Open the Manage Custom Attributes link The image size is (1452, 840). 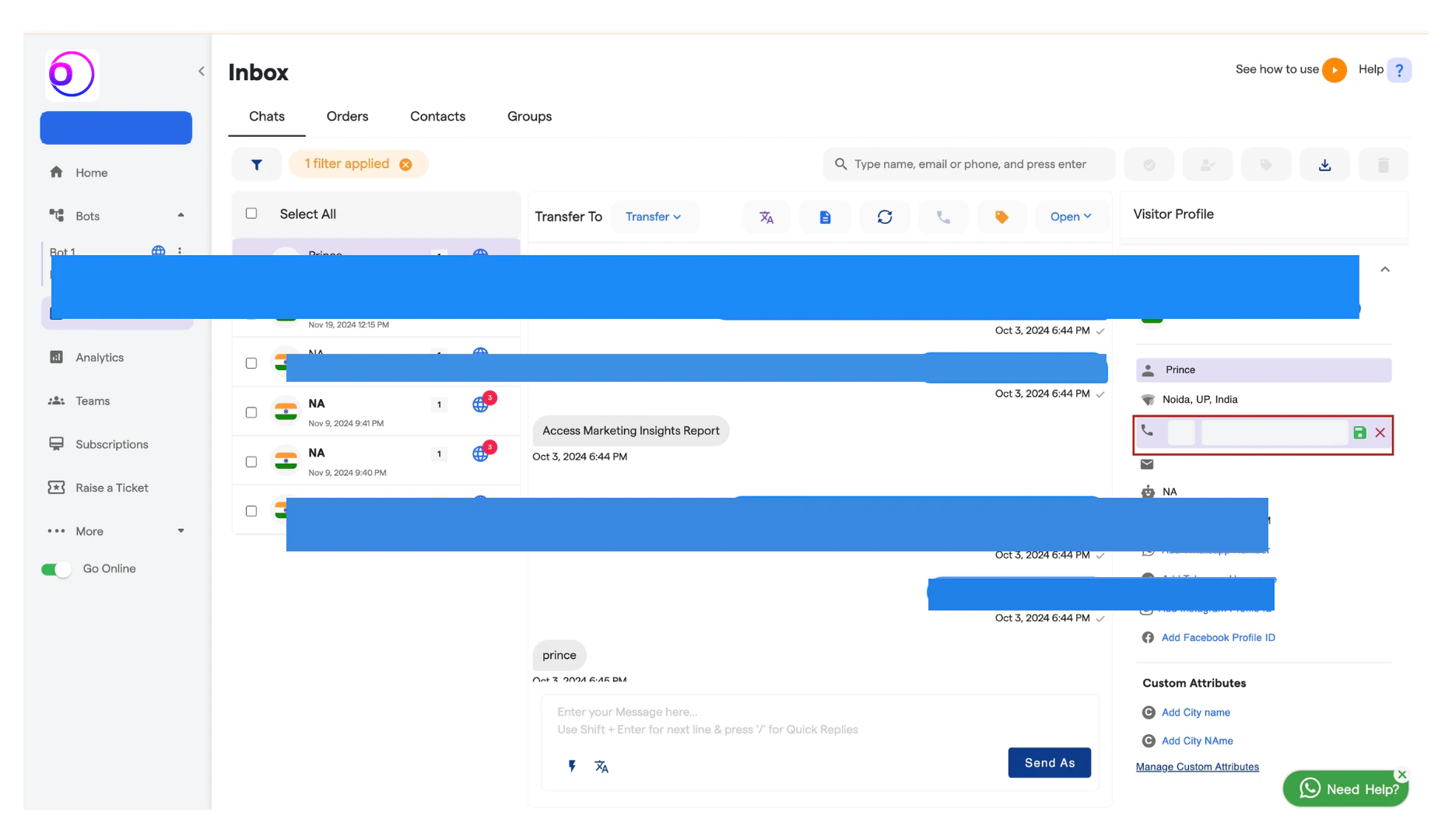1198,767
